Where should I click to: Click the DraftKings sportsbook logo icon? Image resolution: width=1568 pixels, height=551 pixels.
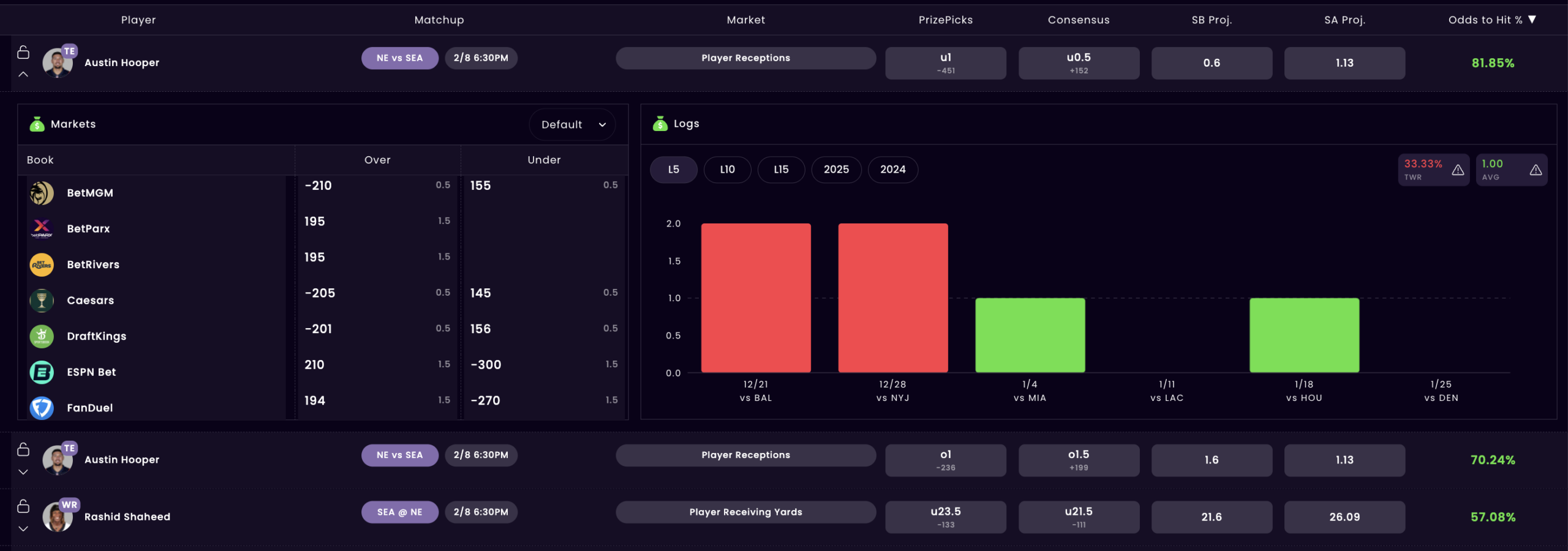42,336
